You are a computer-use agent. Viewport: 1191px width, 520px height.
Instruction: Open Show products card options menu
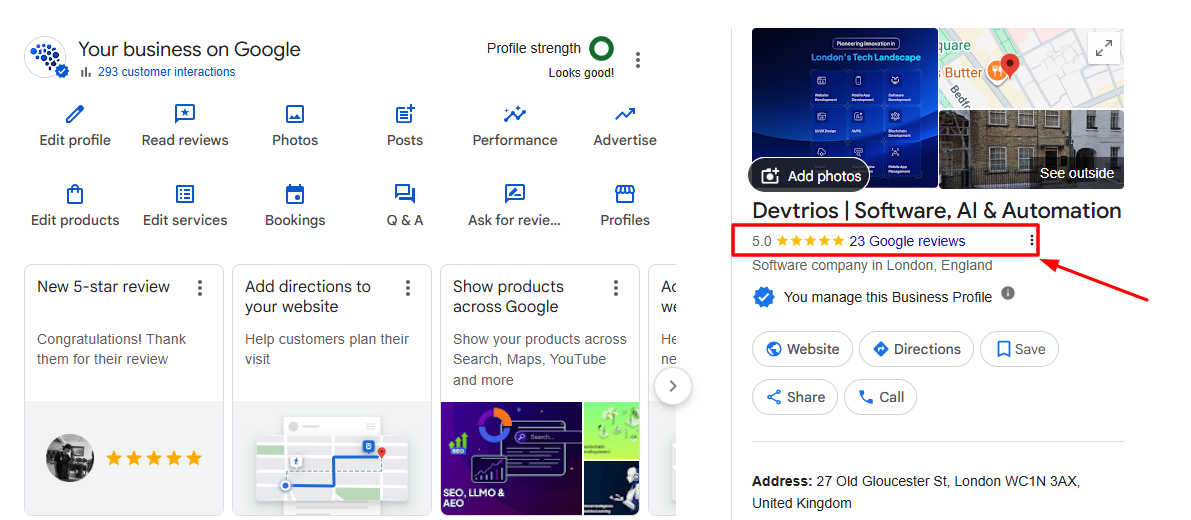pyautogui.click(x=616, y=288)
